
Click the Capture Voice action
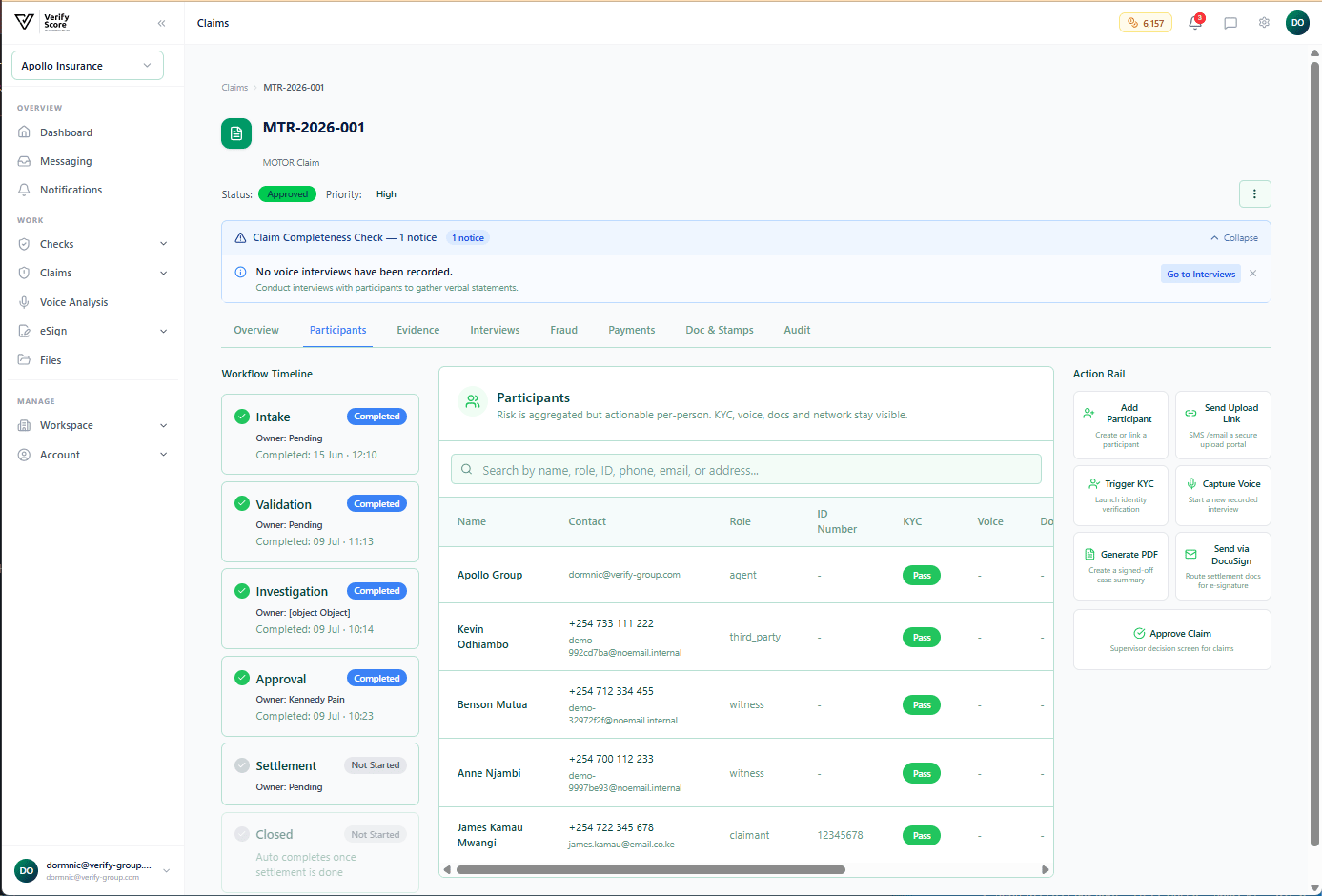click(x=1223, y=496)
